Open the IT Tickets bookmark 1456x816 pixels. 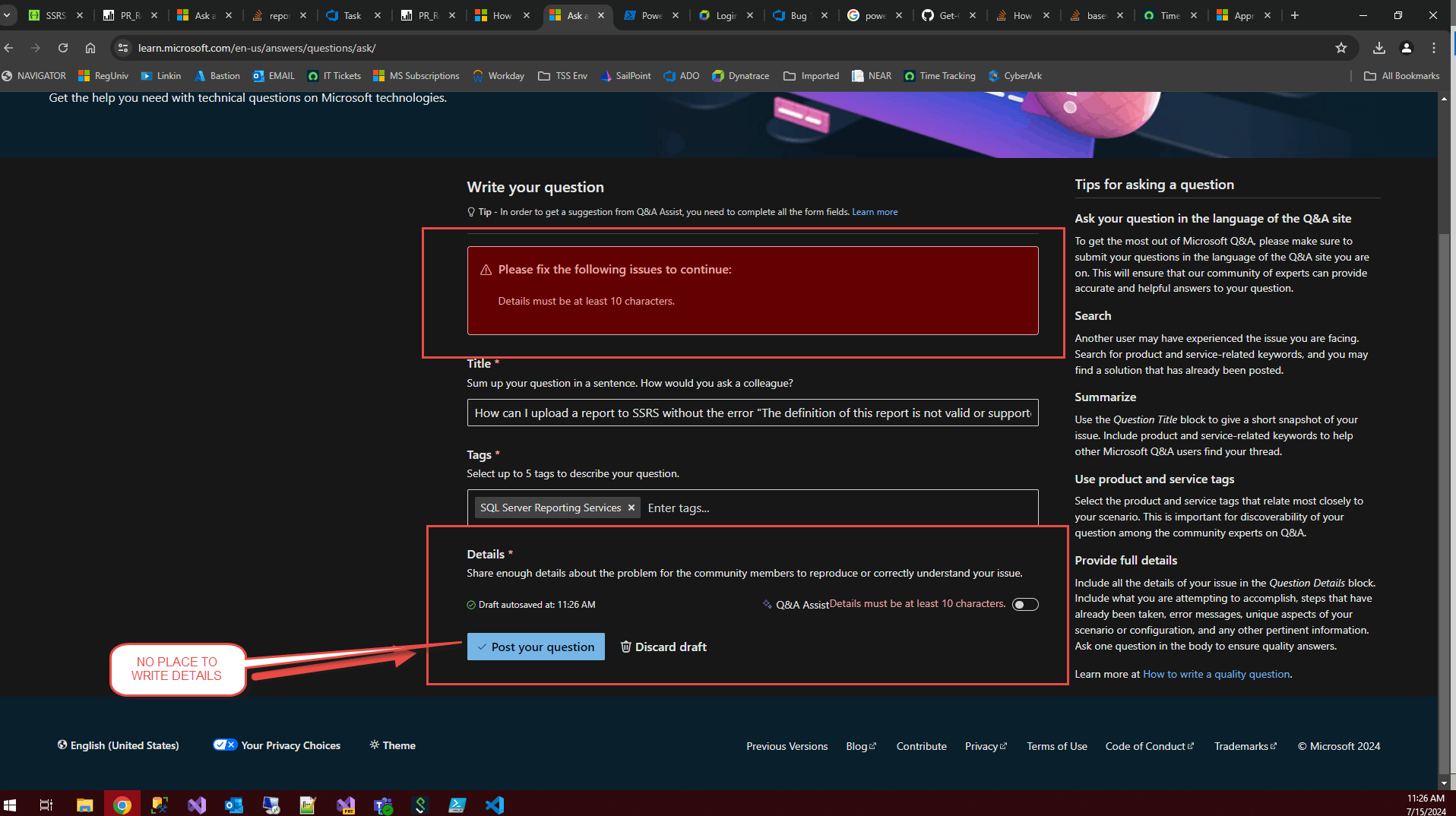(334, 75)
